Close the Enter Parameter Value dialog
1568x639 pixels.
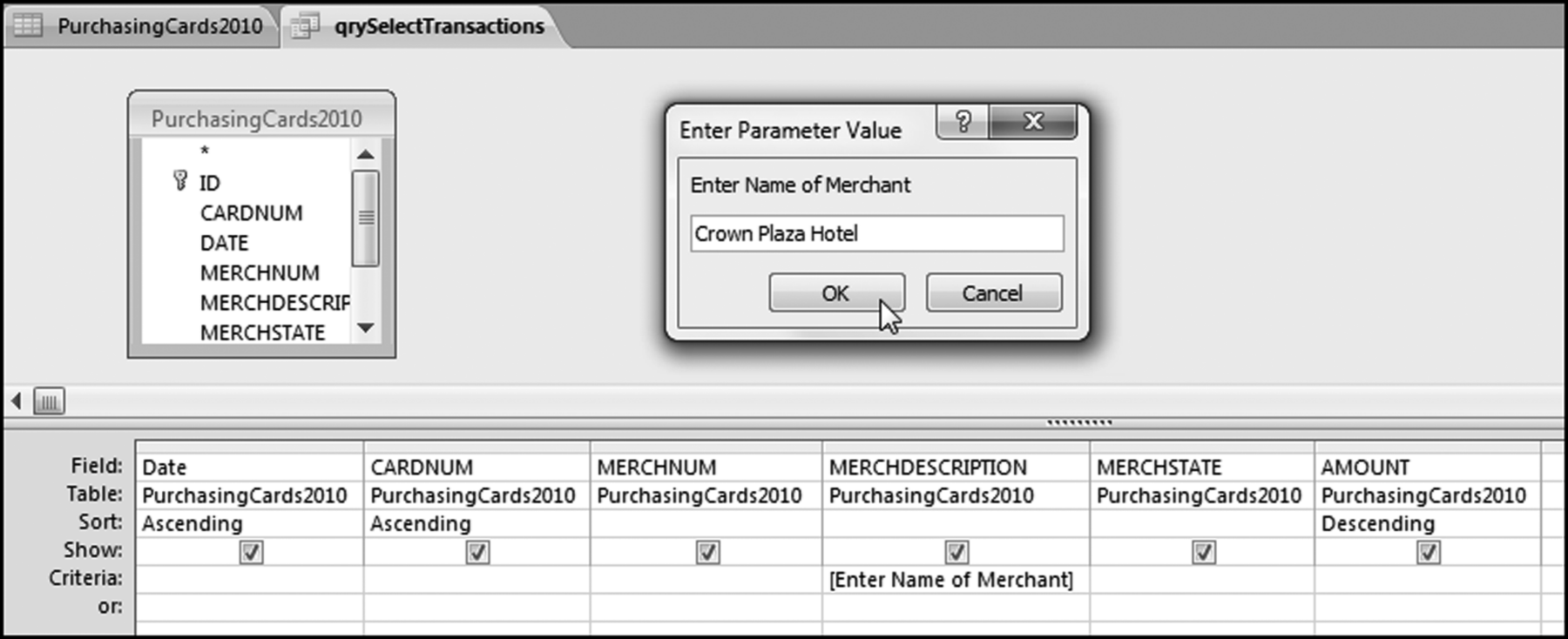click(x=1033, y=122)
